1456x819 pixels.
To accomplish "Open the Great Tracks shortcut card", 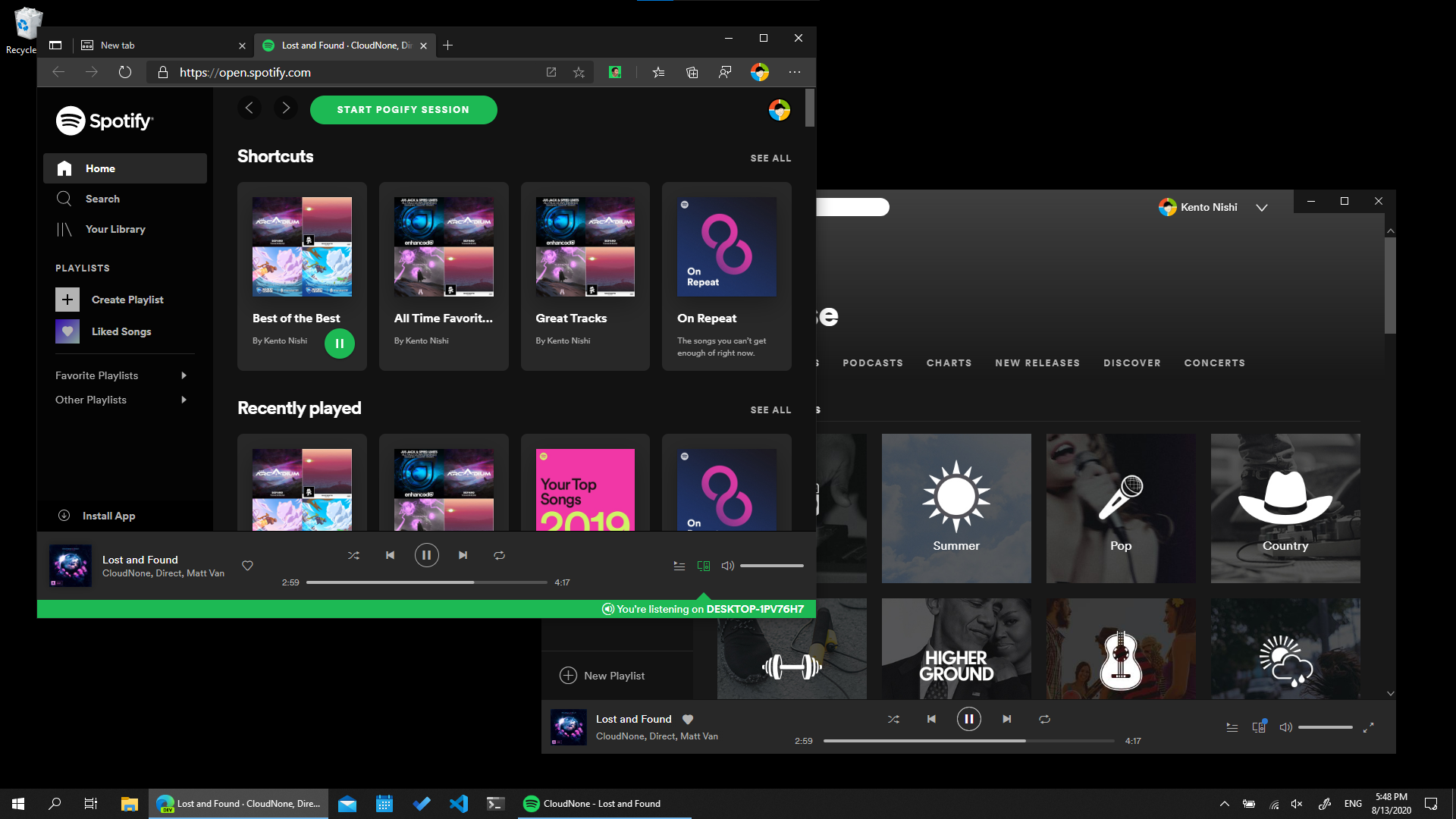I will (x=585, y=276).
